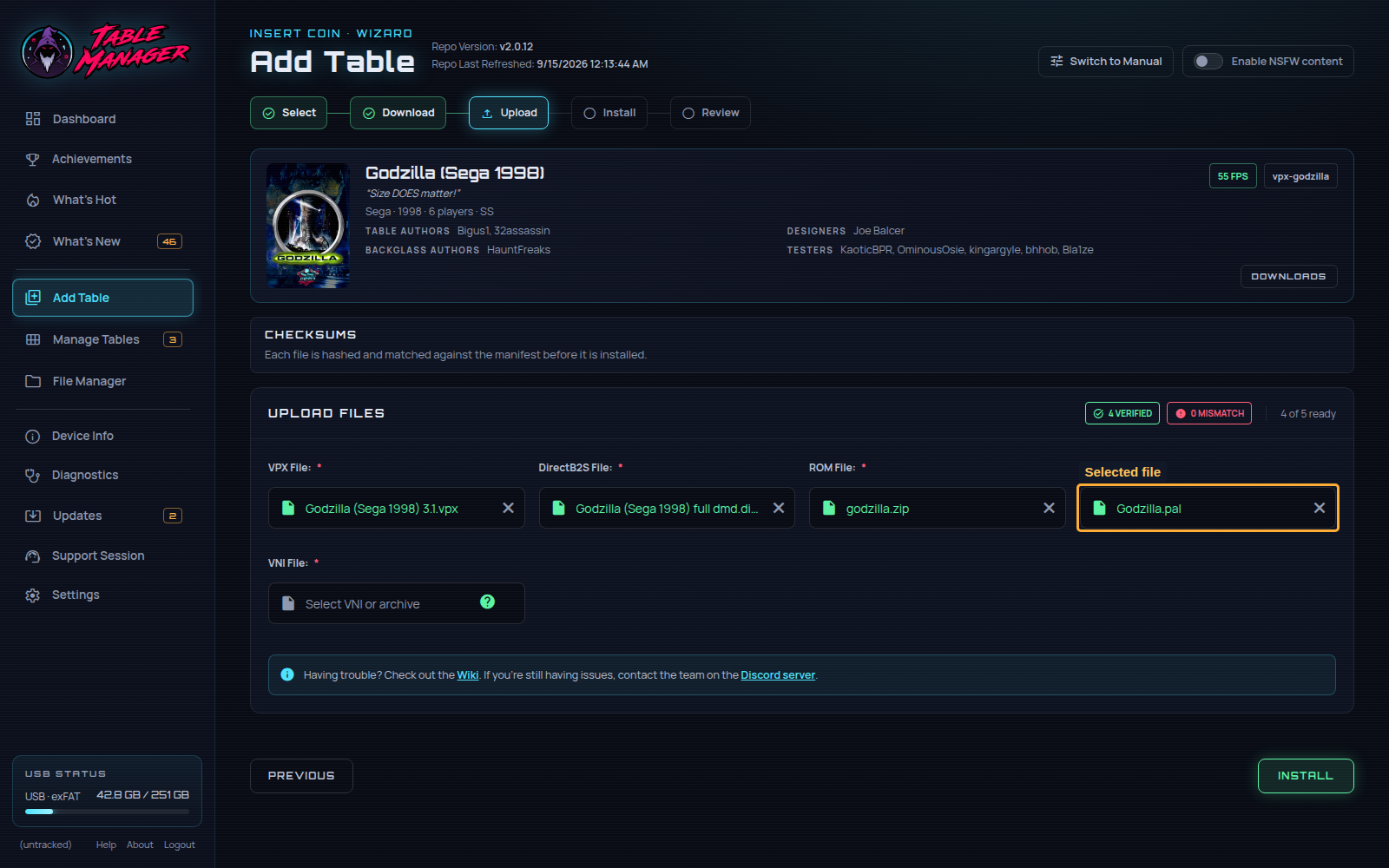Jump to the Review wizard step
Image resolution: width=1389 pixels, height=868 pixels.
pyautogui.click(x=710, y=113)
